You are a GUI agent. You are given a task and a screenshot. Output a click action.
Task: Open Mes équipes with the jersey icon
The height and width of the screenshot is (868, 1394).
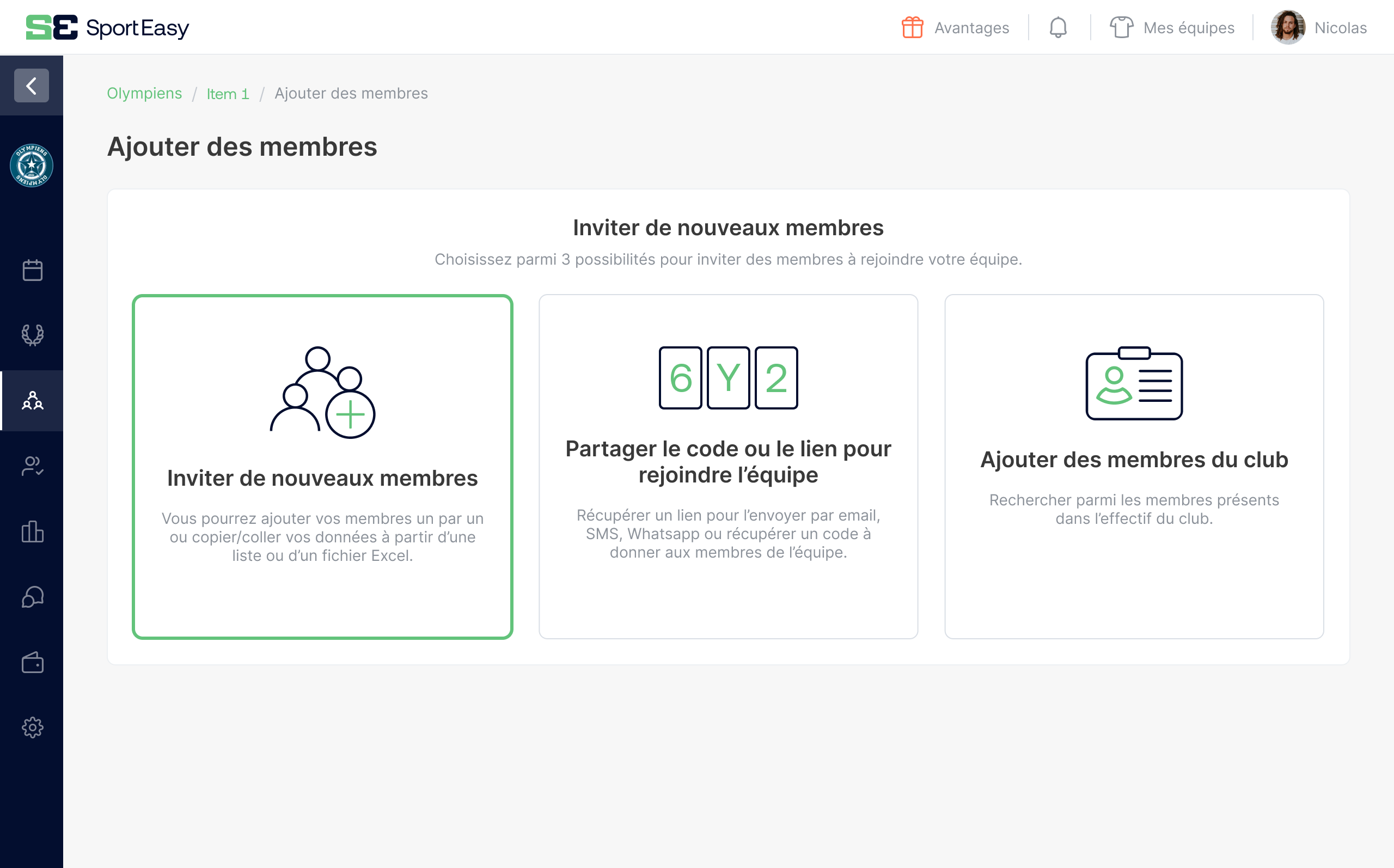pos(1172,27)
